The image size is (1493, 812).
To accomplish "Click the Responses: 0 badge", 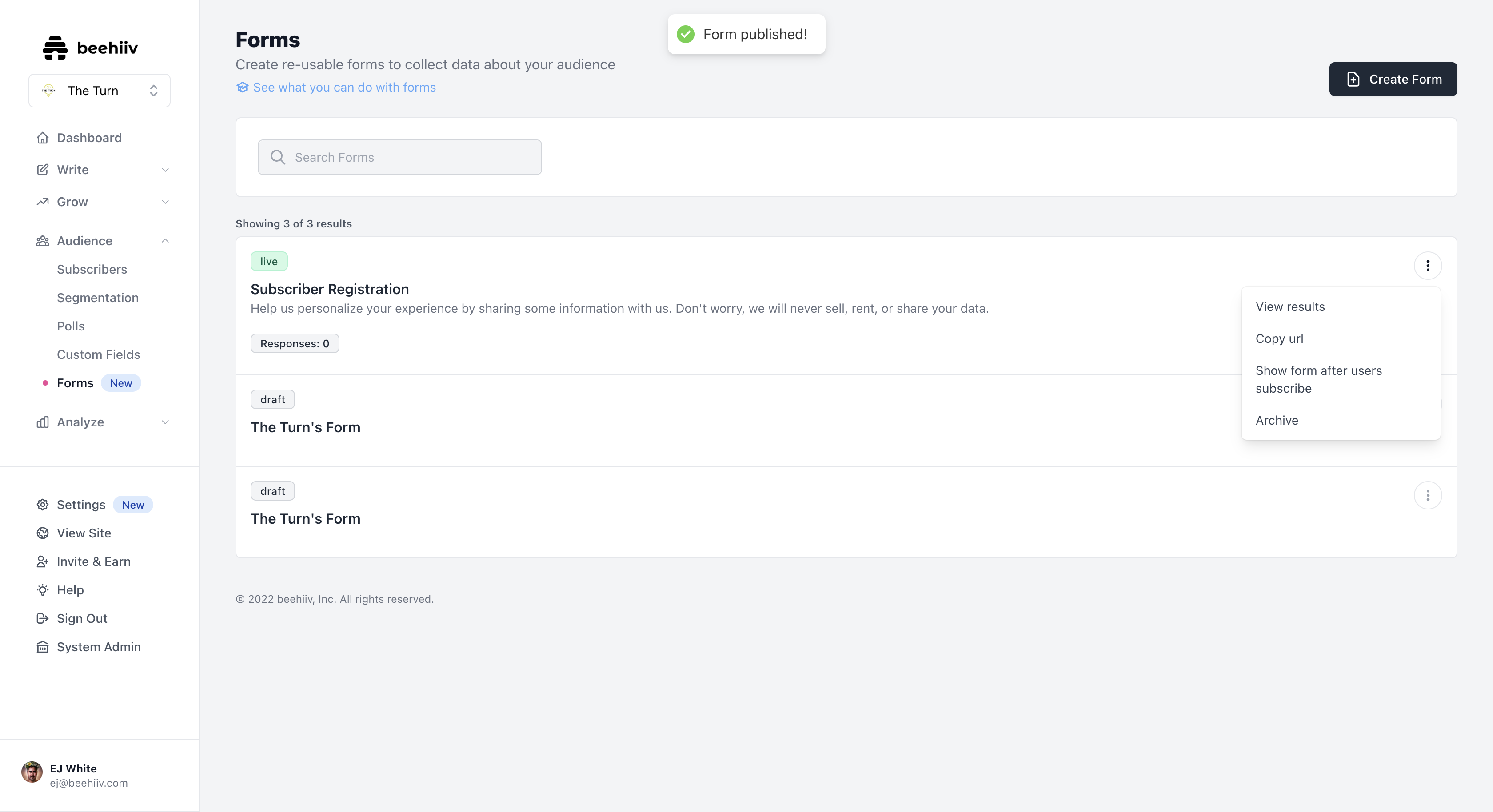I will click(x=295, y=344).
